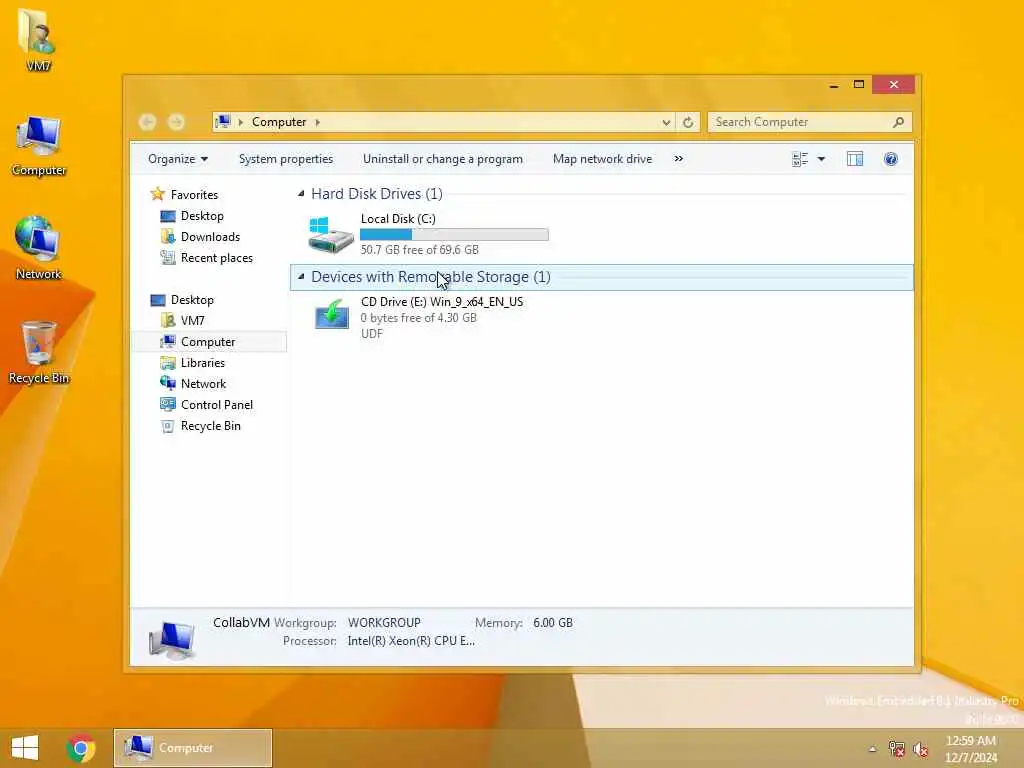Click the WORKGROUP value in details pane

click(x=384, y=622)
